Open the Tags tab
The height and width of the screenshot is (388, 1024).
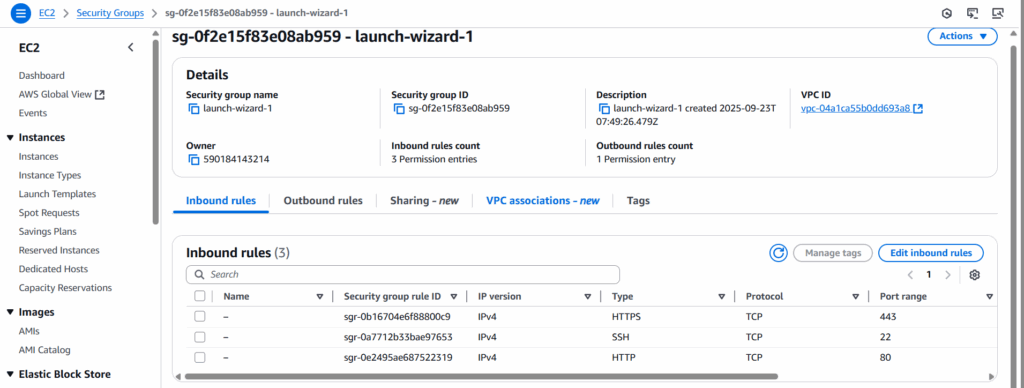coord(638,201)
